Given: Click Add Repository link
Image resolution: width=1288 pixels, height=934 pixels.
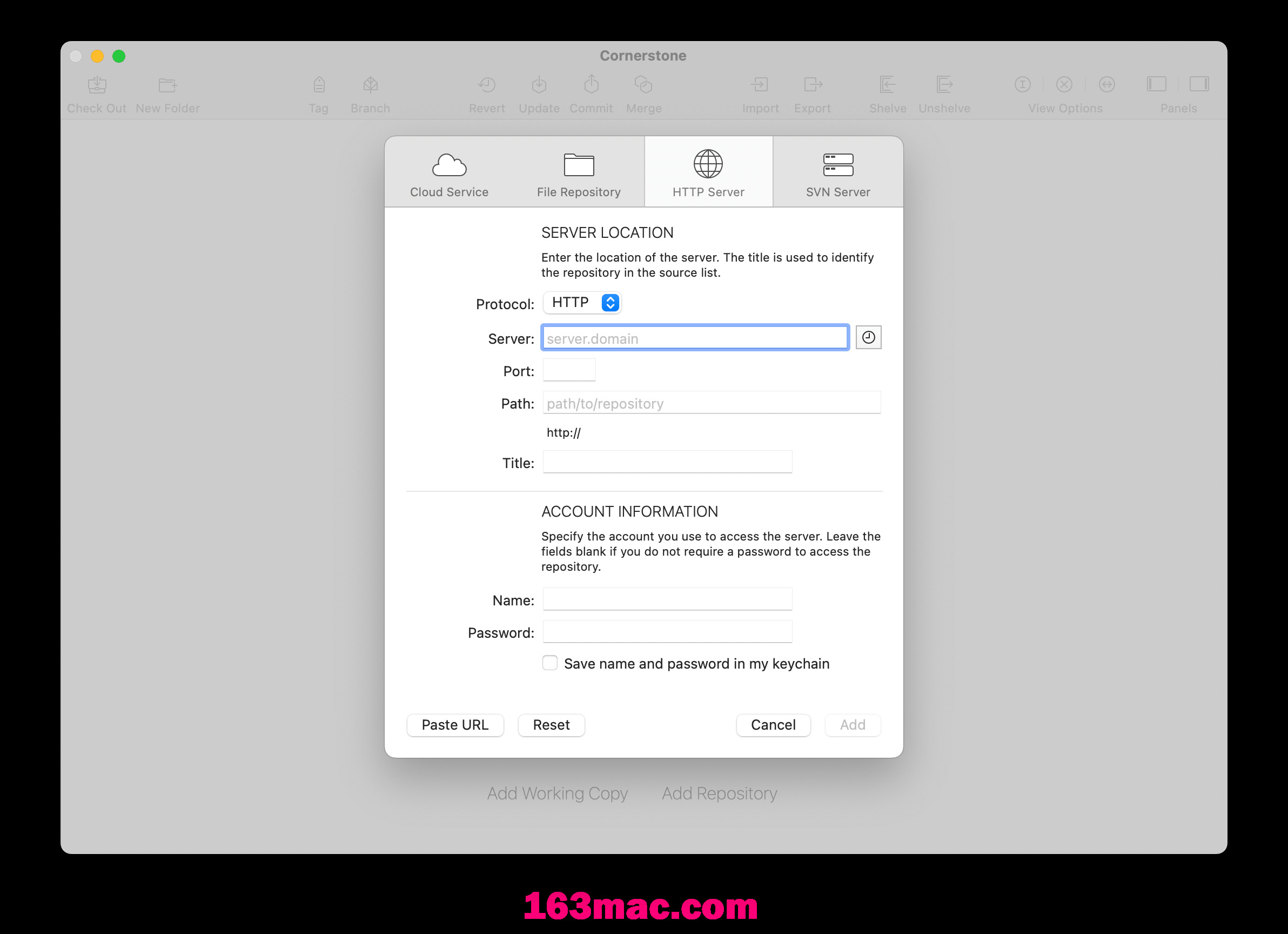Looking at the screenshot, I should click(720, 793).
